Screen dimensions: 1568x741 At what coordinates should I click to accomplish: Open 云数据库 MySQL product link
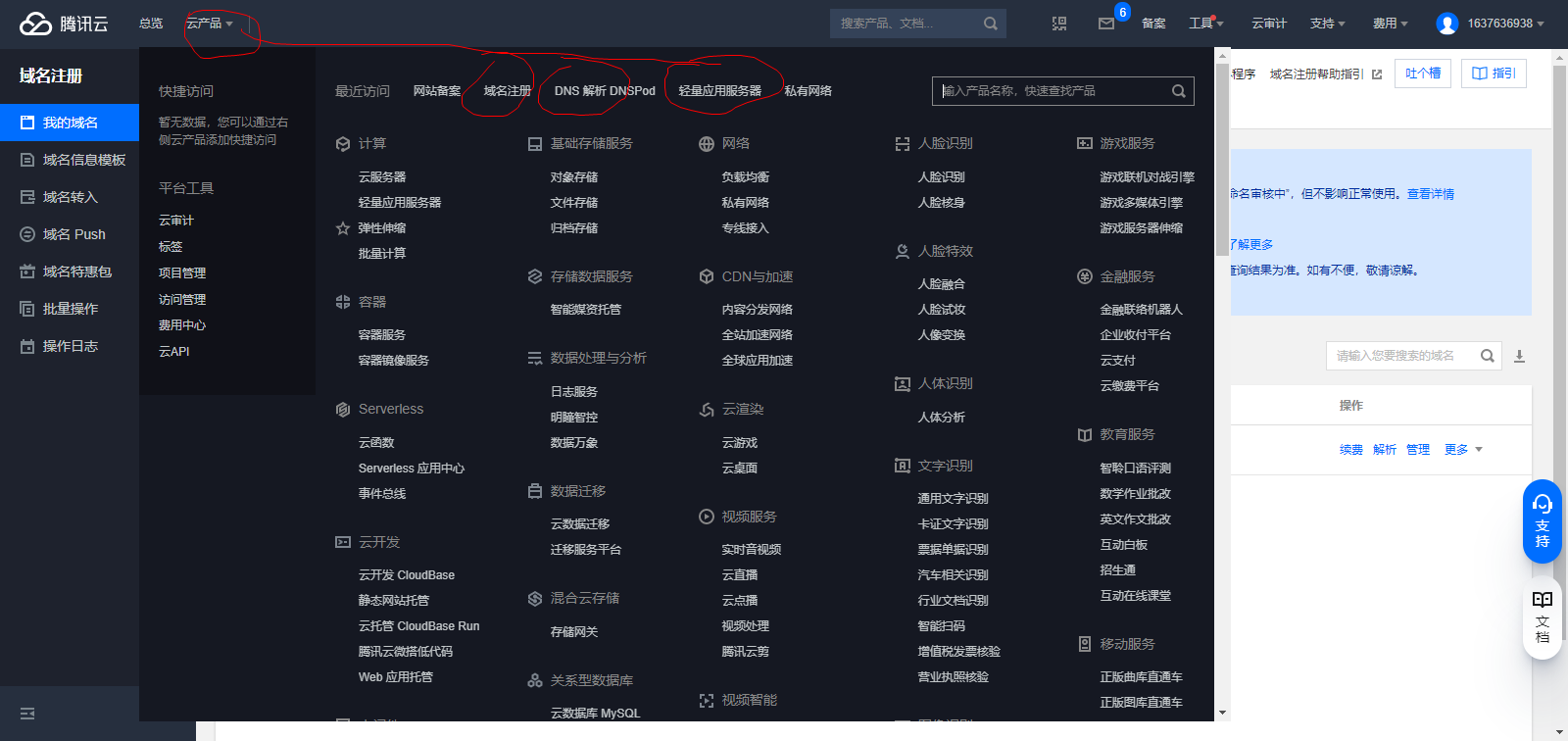click(595, 714)
